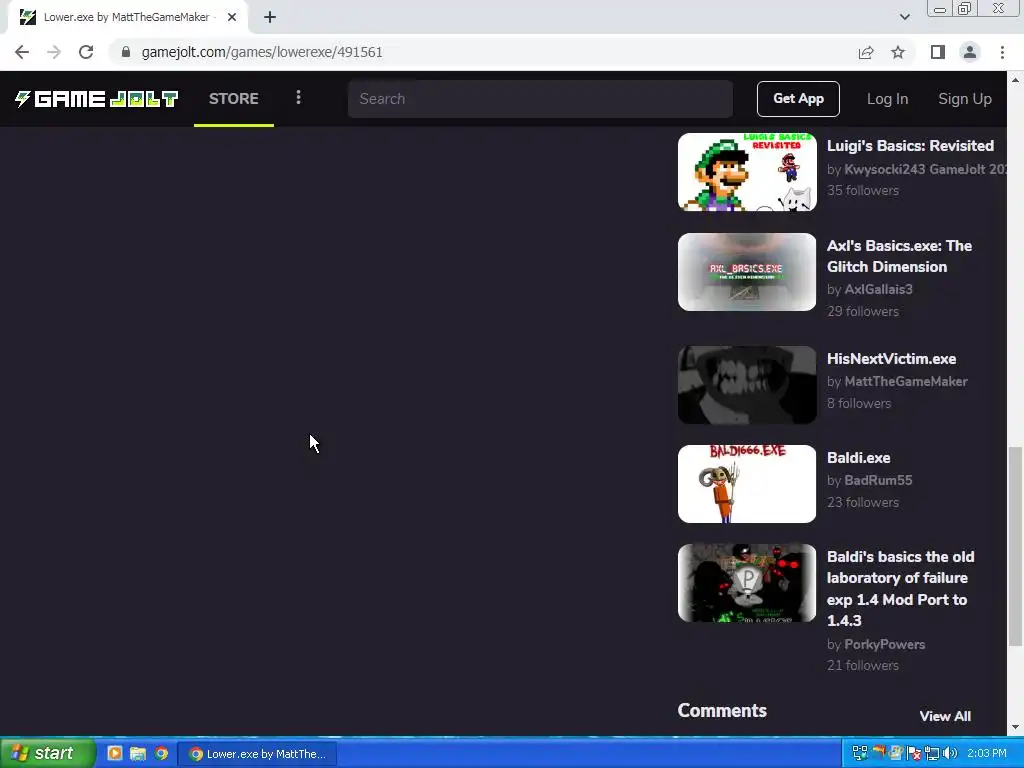1024x768 pixels.
Task: Open a new tab with the plus button
Action: tap(270, 17)
